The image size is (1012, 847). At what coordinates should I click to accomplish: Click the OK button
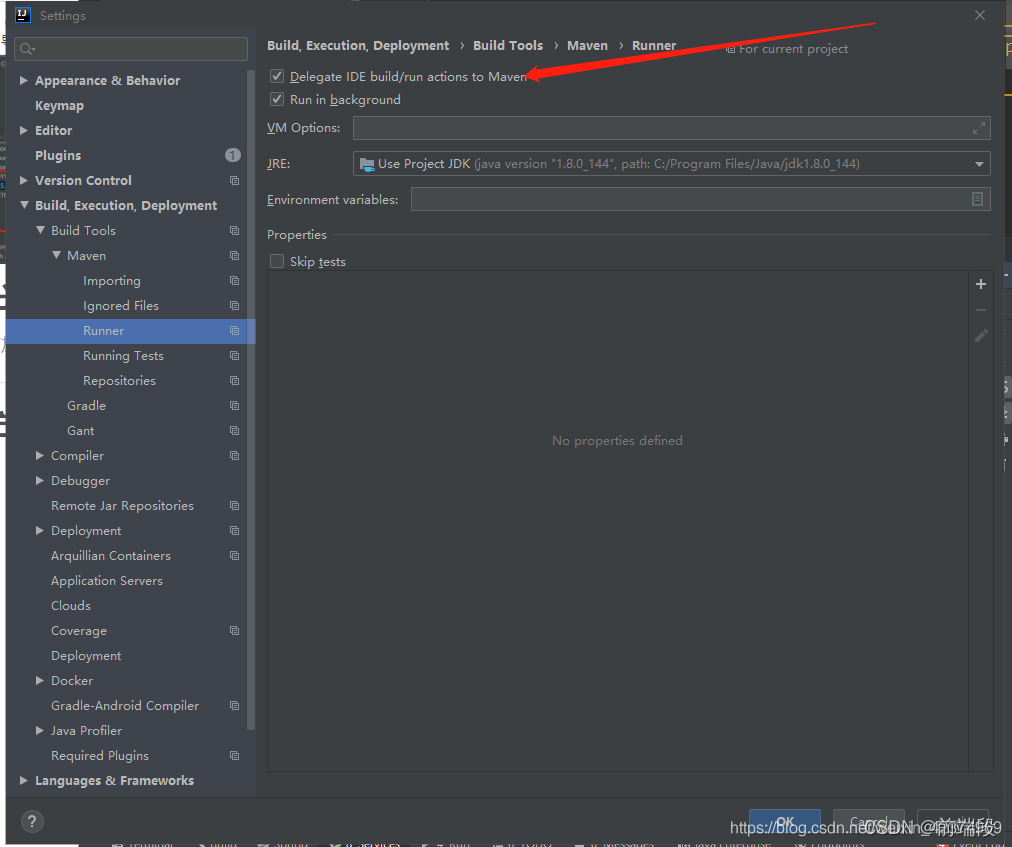pyautogui.click(x=785, y=822)
